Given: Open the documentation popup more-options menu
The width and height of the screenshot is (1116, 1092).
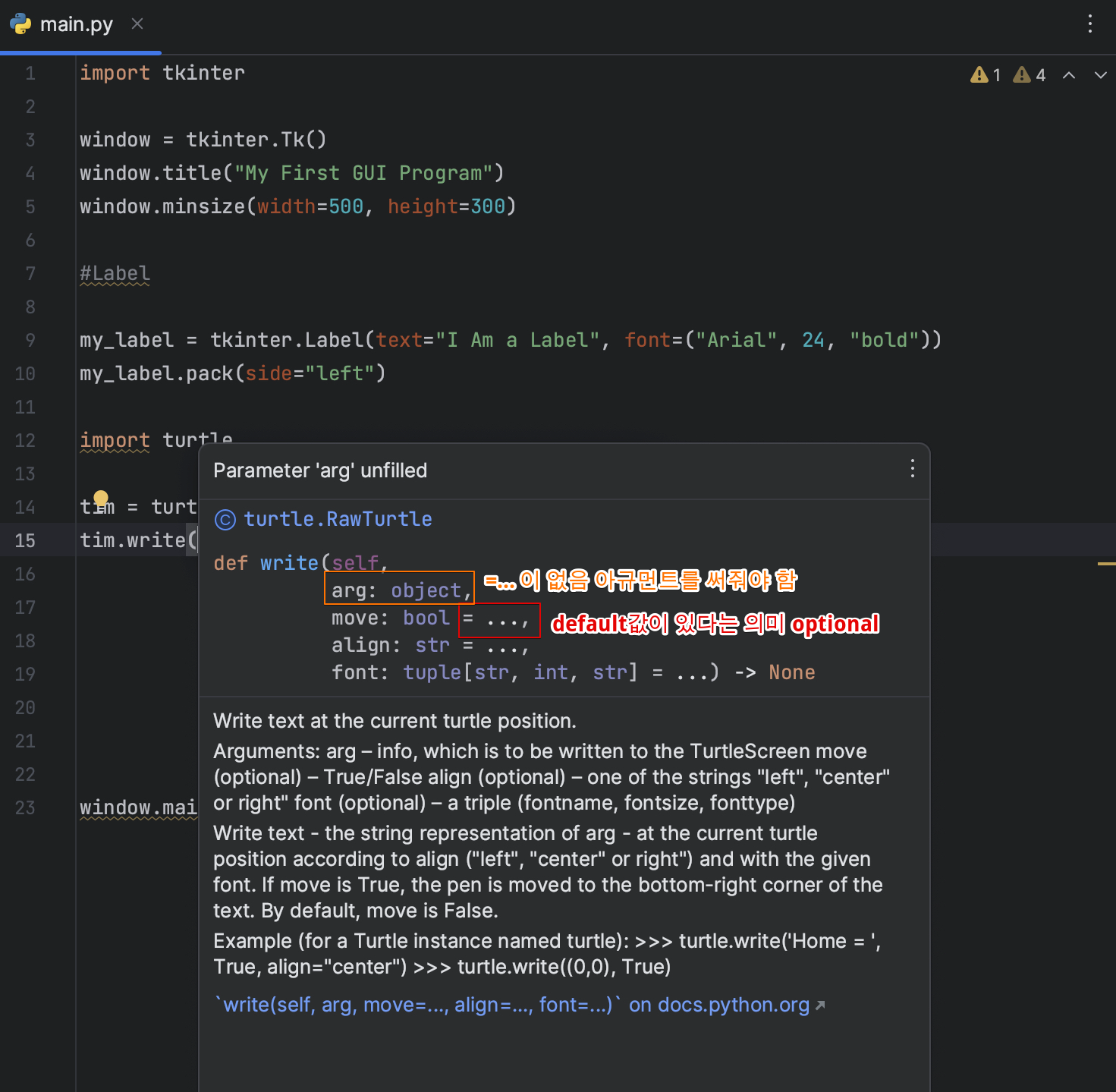Looking at the screenshot, I should (x=912, y=469).
